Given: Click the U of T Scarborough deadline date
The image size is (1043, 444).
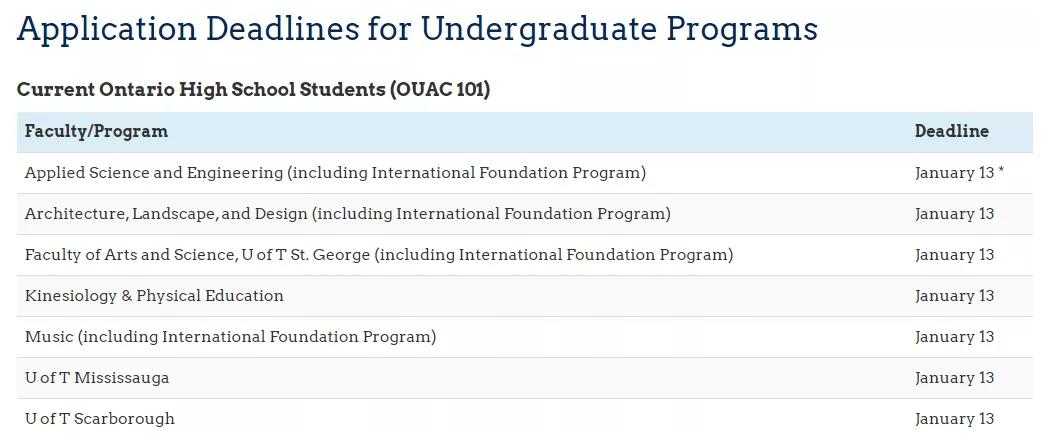Looking at the screenshot, I should point(954,419).
